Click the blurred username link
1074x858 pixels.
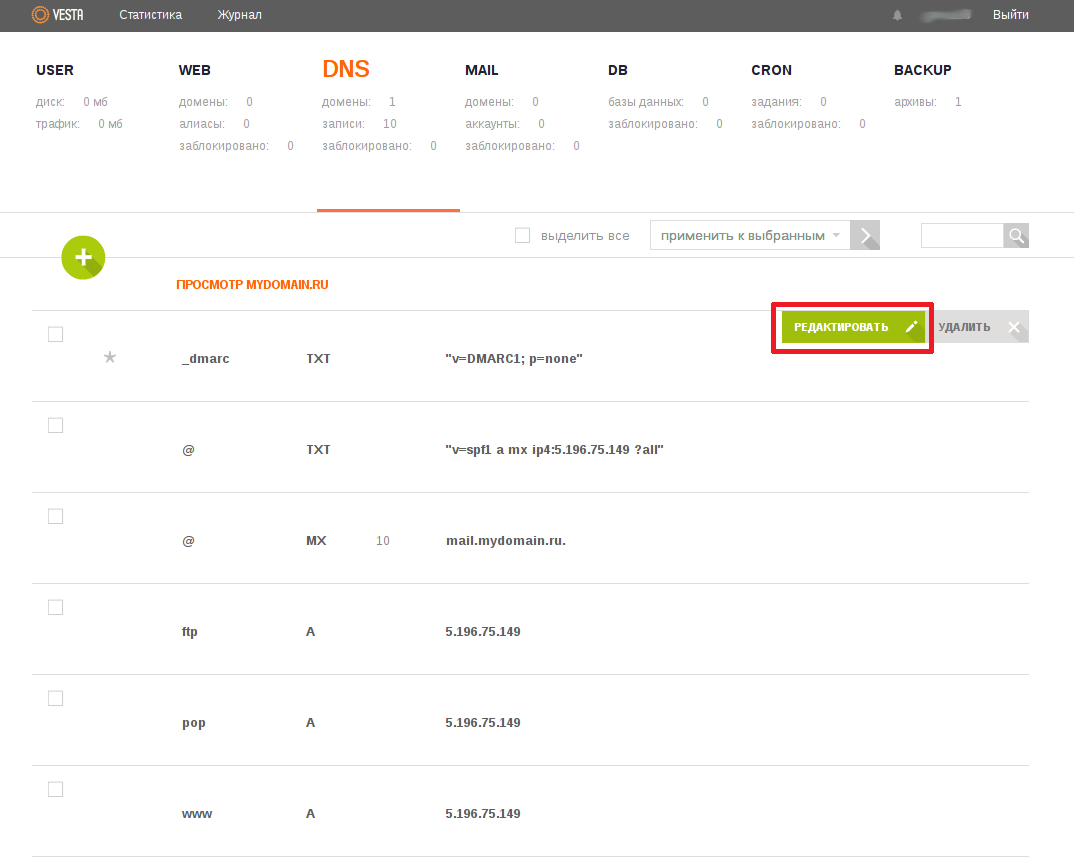click(946, 15)
